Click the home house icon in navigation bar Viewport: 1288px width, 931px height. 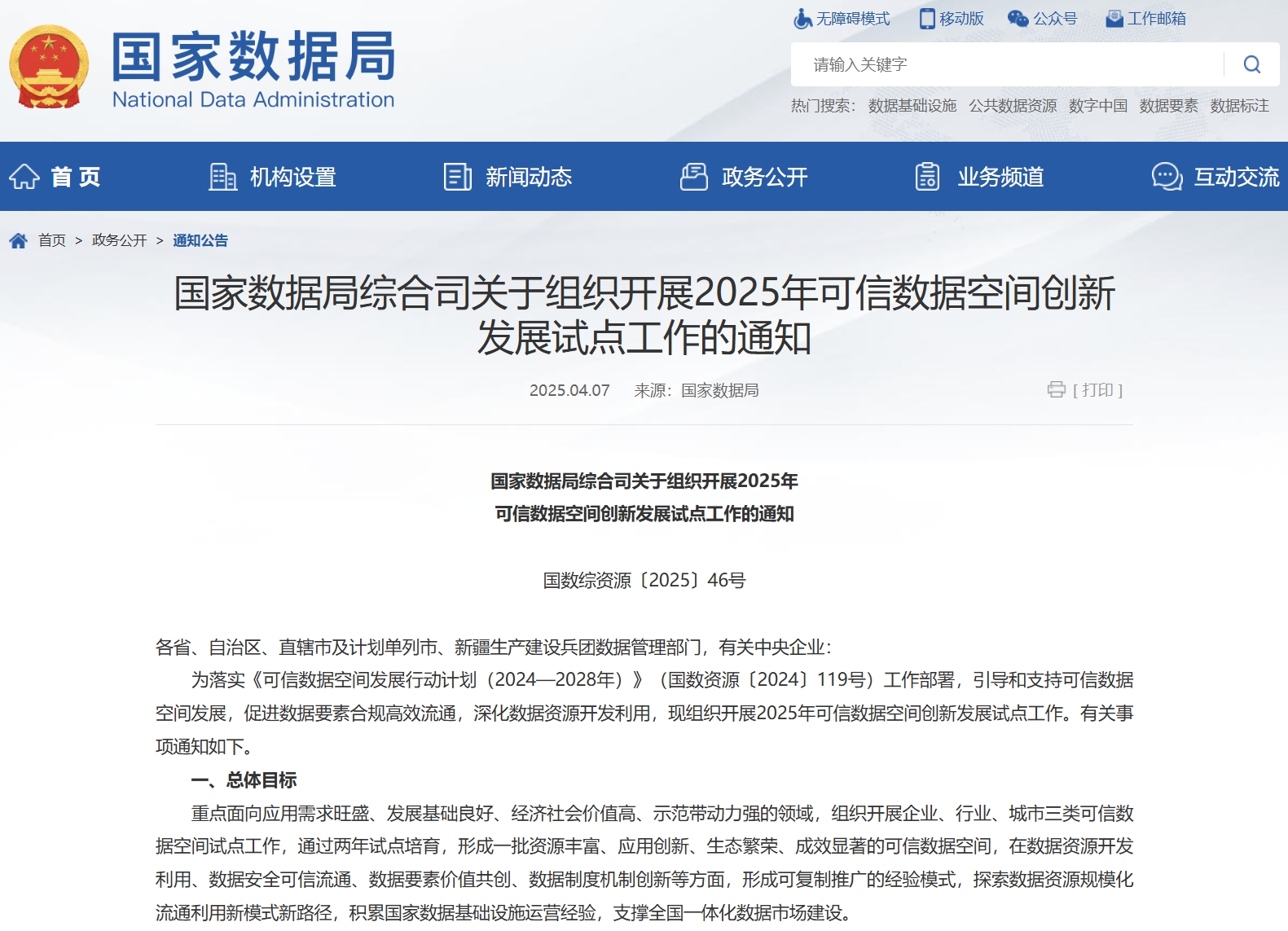(x=24, y=177)
